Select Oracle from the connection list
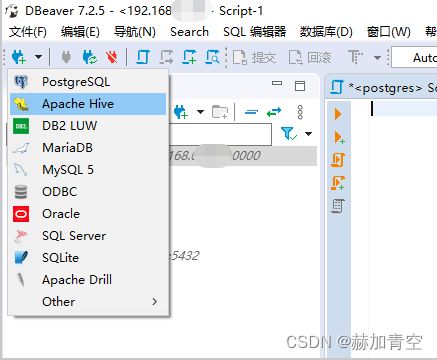 (x=88, y=214)
